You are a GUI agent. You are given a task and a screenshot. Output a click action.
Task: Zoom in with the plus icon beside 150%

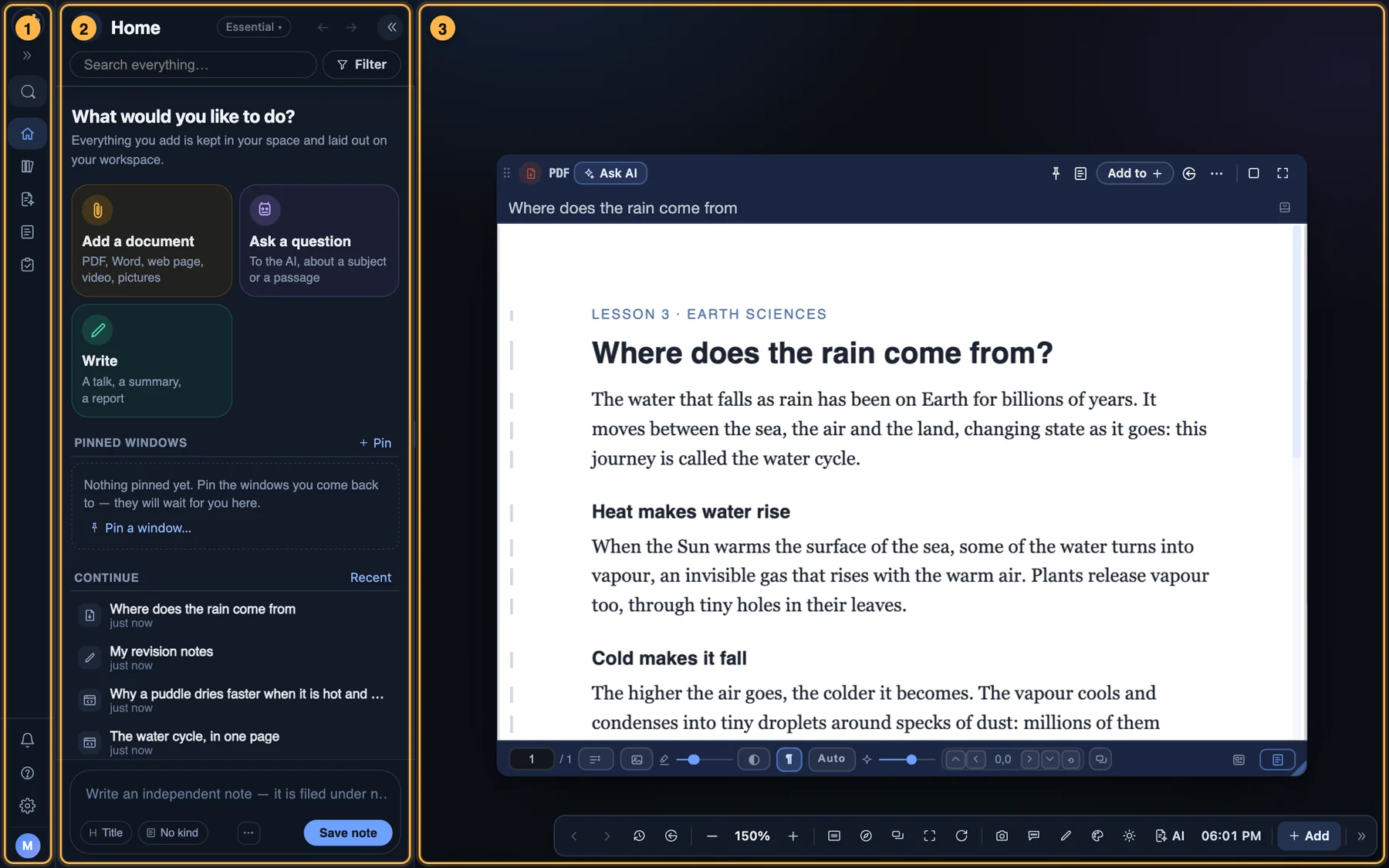coord(793,836)
